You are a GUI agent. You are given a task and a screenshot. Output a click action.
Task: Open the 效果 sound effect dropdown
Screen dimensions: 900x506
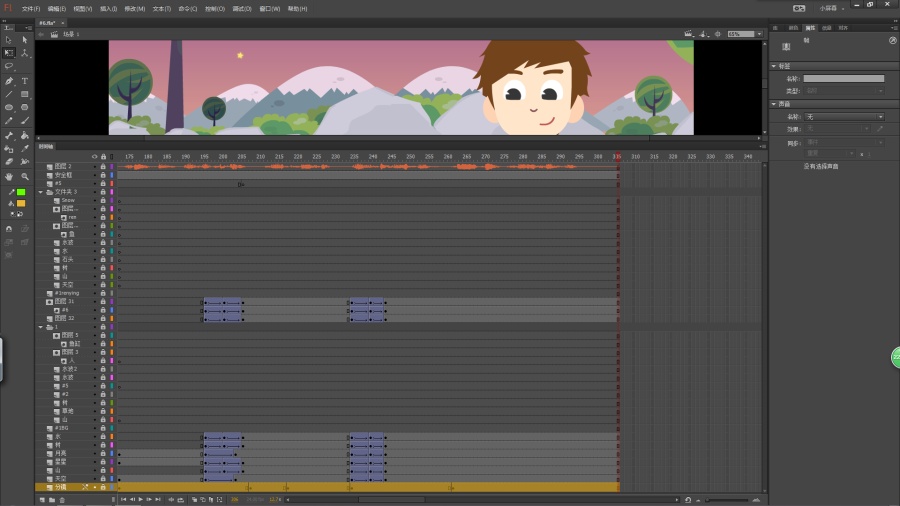tap(837, 129)
